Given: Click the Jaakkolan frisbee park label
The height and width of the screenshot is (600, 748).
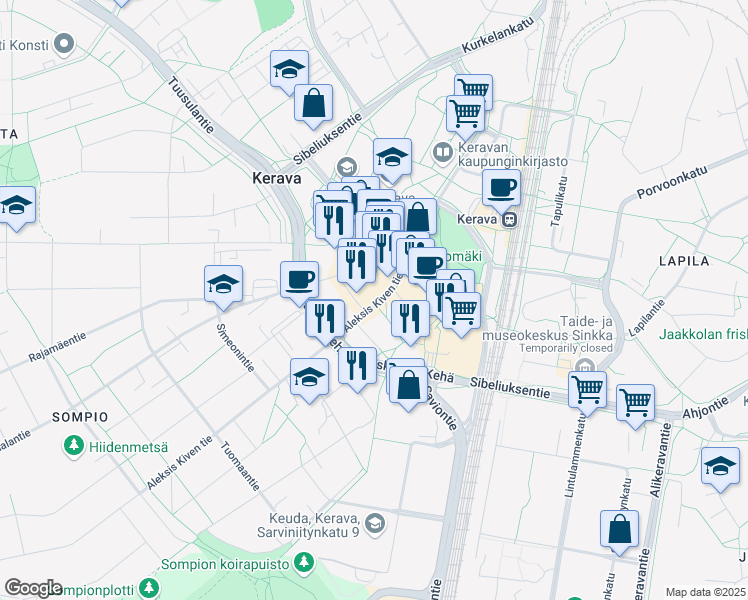Looking at the screenshot, I should click(703, 334).
